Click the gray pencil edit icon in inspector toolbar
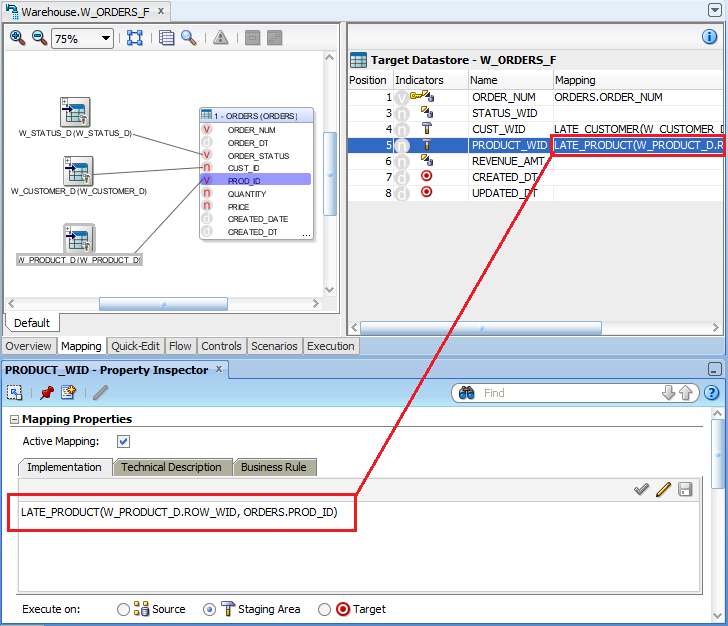The width and height of the screenshot is (728, 626). (x=100, y=393)
